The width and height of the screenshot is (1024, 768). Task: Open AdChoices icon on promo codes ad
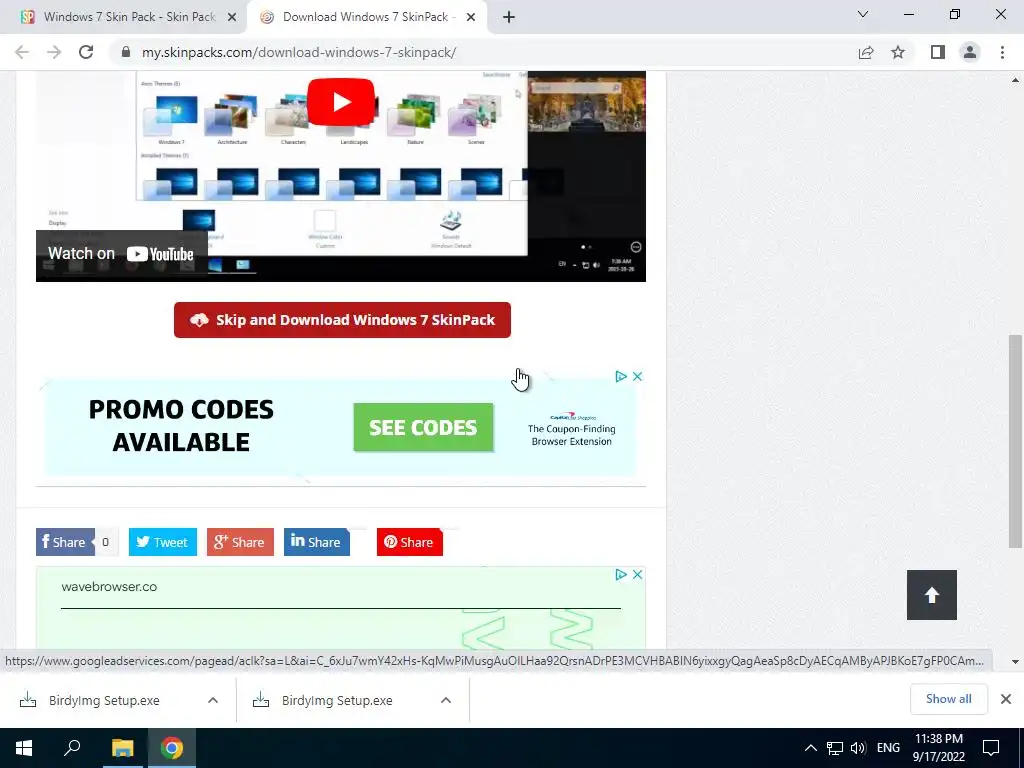pos(620,376)
